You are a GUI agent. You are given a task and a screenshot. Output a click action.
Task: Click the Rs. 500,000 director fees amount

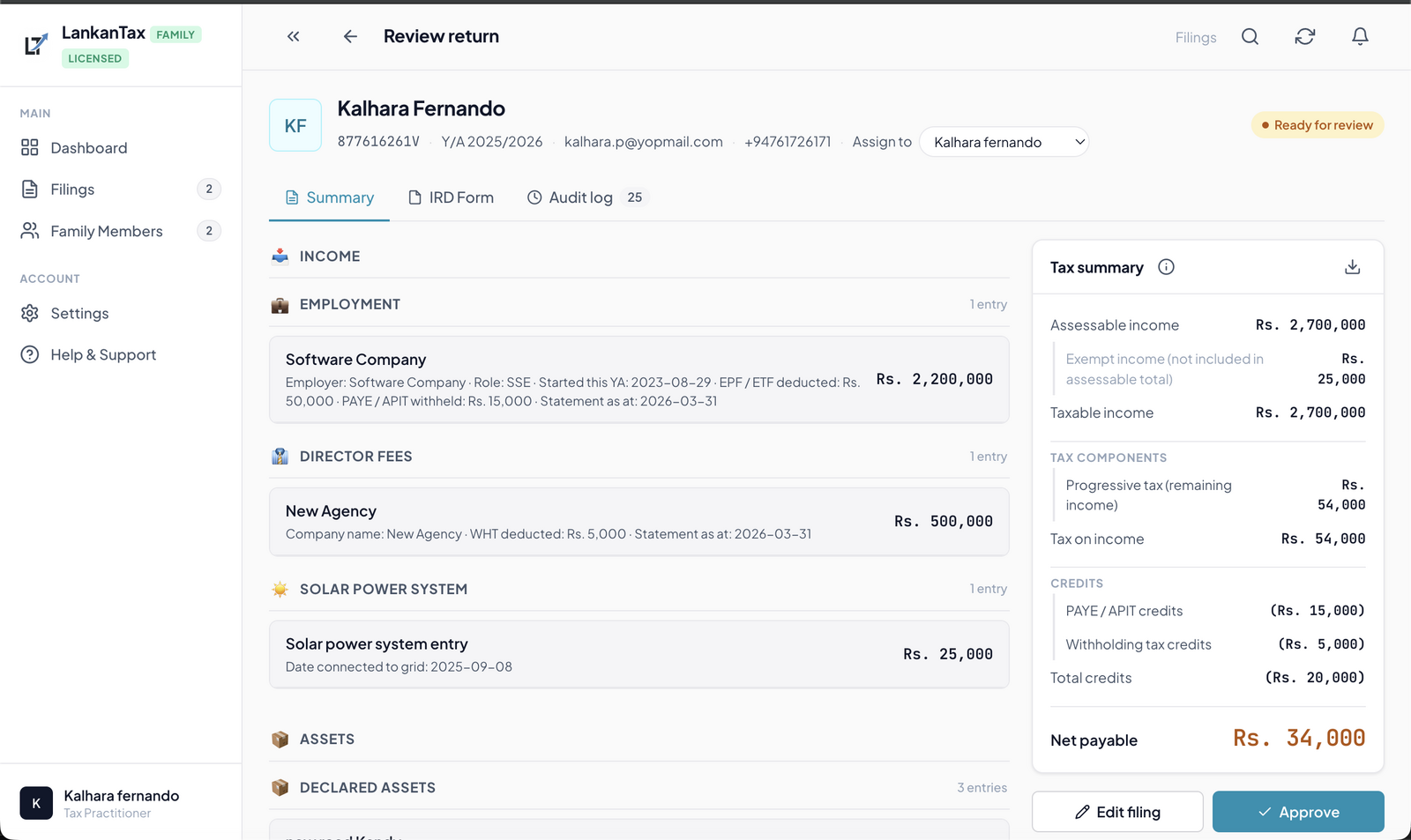tap(944, 522)
